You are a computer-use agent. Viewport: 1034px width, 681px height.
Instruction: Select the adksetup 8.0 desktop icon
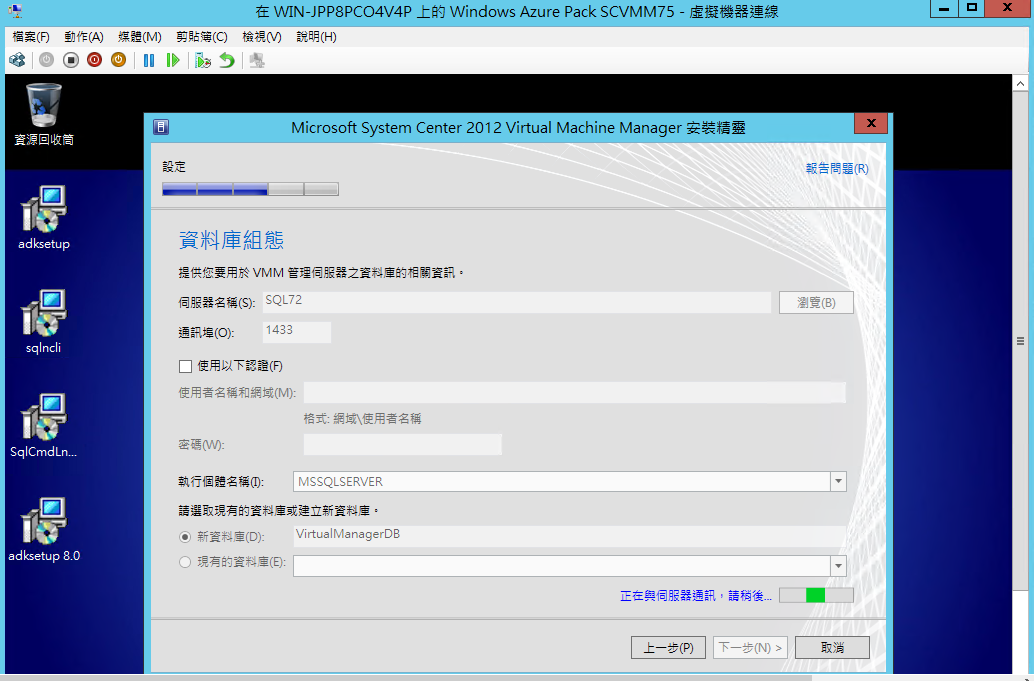click(x=44, y=530)
